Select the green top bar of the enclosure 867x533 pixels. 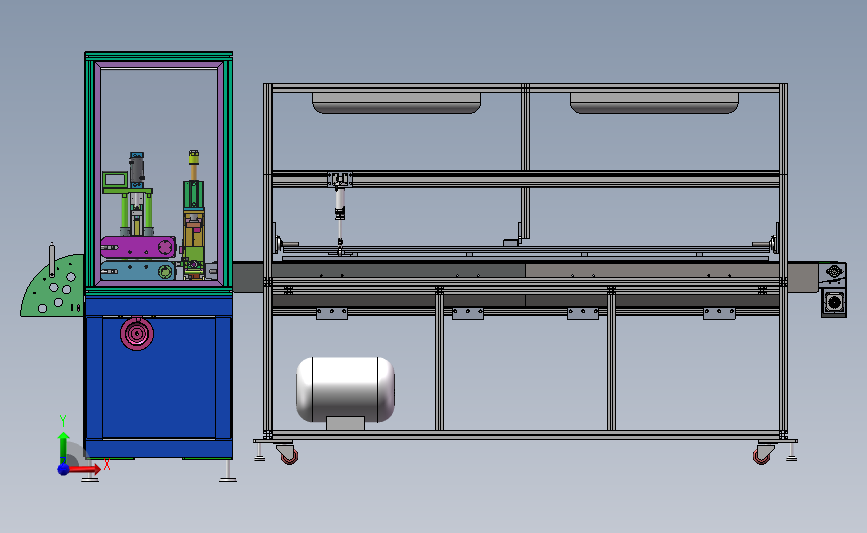(159, 55)
